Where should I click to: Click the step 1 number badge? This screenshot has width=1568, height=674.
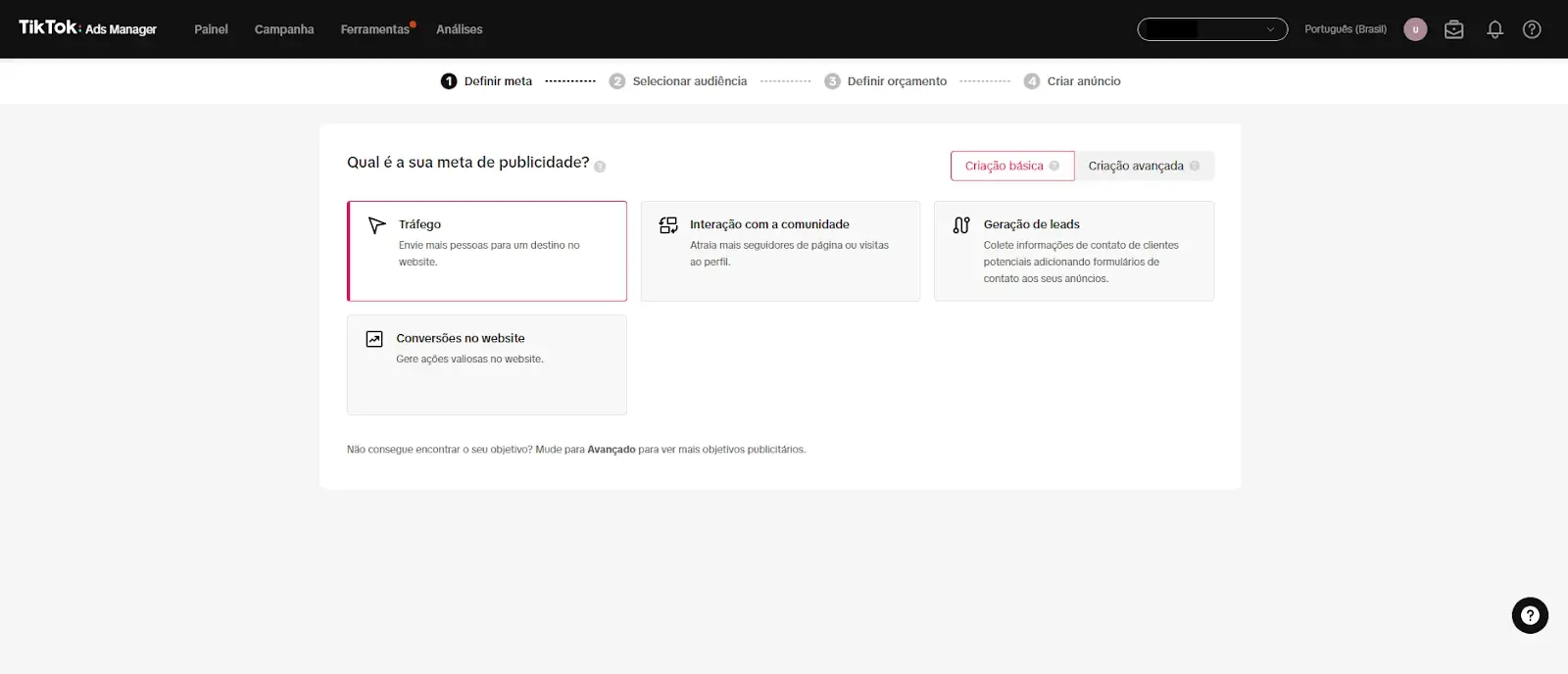449,81
